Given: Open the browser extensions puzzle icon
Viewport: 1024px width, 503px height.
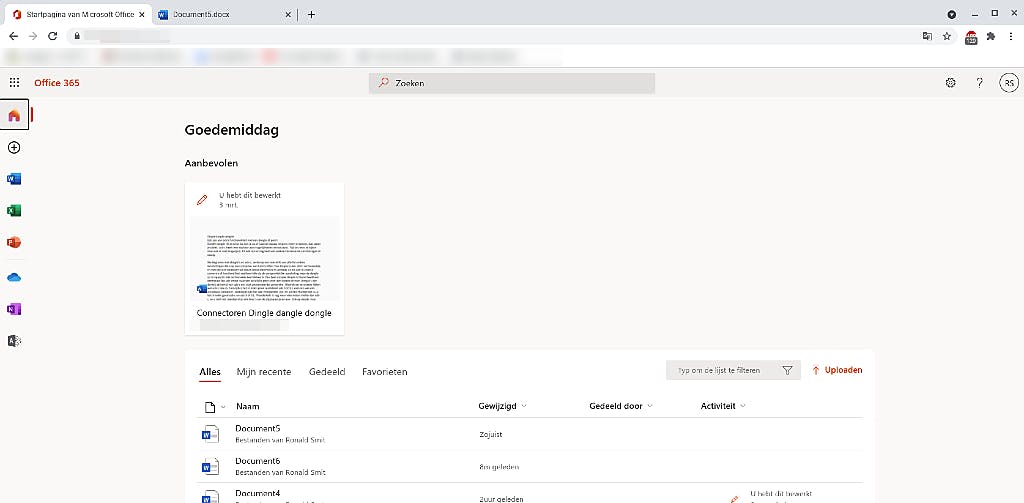Looking at the screenshot, I should coord(991,37).
